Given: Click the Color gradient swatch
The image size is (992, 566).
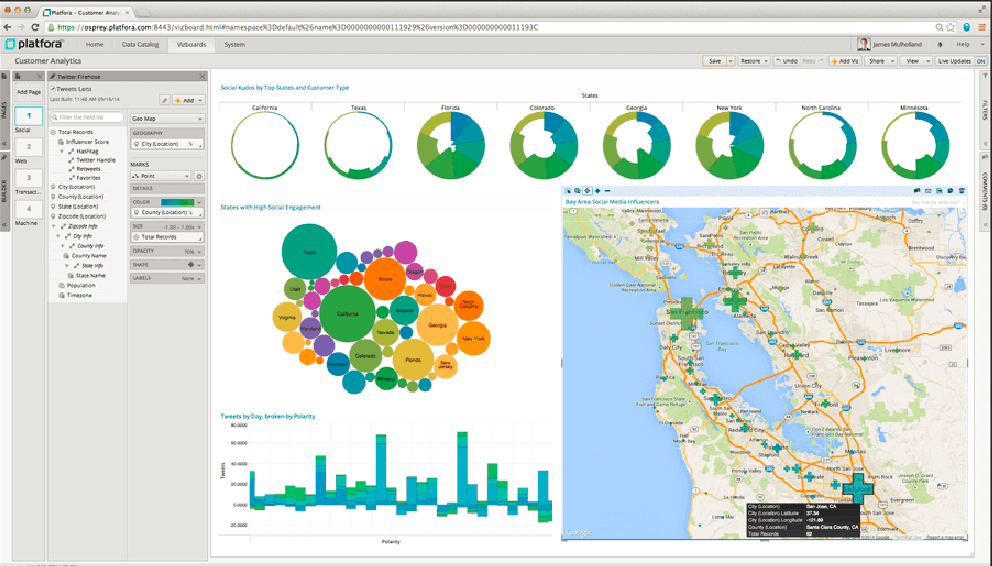Looking at the screenshot, I should pyautogui.click(x=177, y=202).
